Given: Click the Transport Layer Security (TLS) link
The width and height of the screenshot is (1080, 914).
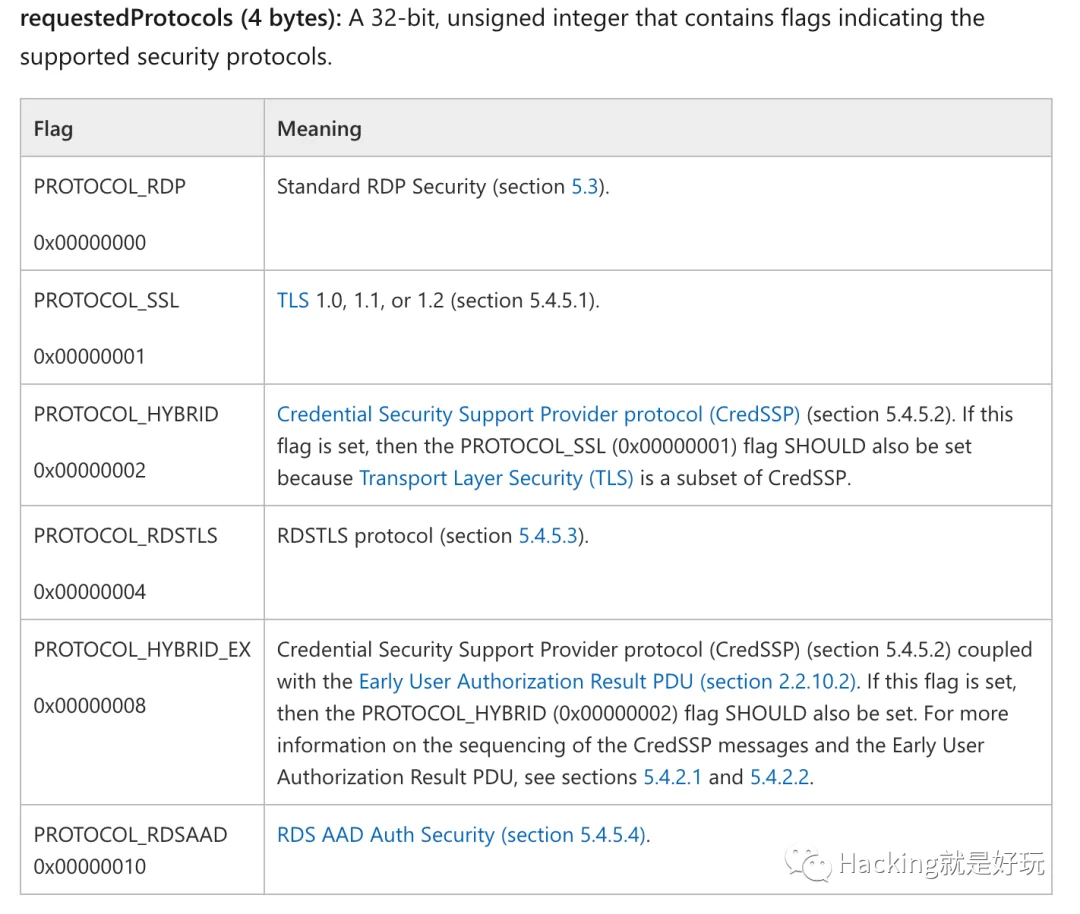Looking at the screenshot, I should 496,478.
